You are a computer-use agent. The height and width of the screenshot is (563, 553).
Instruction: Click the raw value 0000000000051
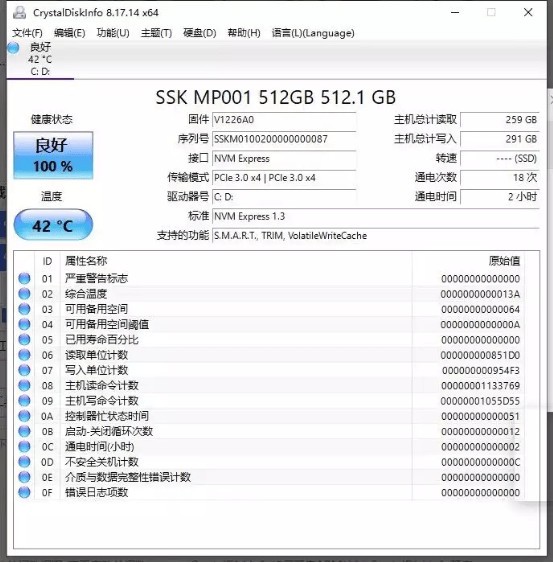(x=480, y=416)
